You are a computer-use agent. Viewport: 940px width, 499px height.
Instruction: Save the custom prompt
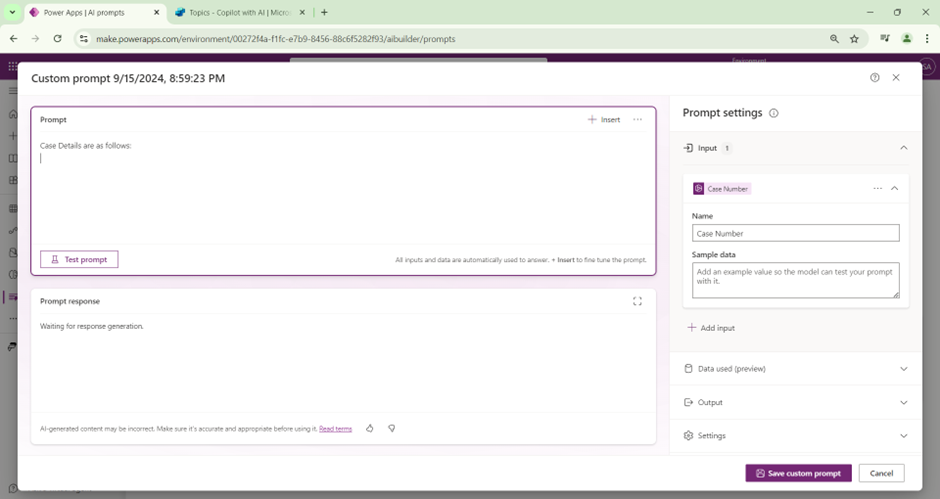pos(798,473)
